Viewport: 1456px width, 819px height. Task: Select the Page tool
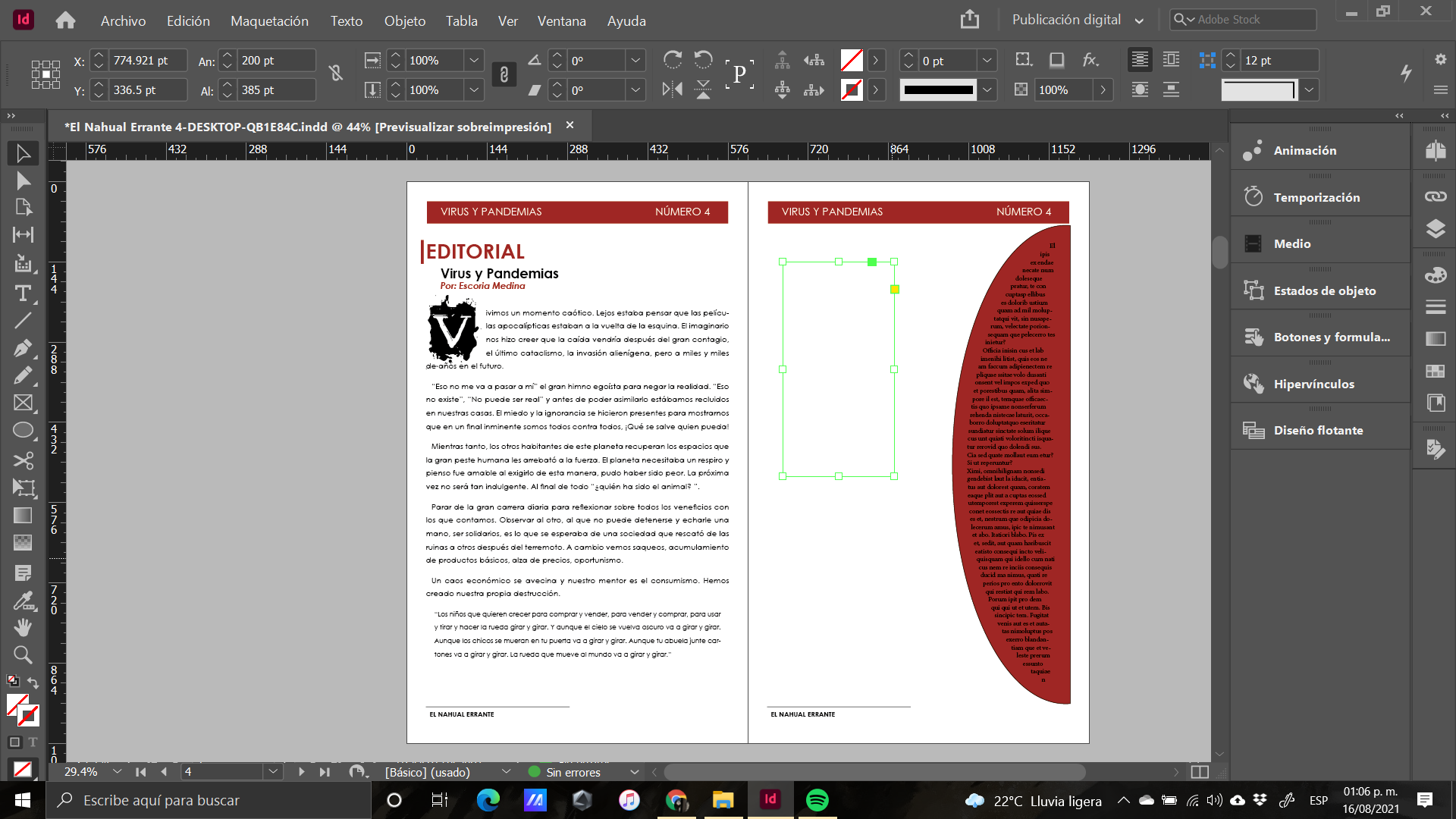(23, 207)
